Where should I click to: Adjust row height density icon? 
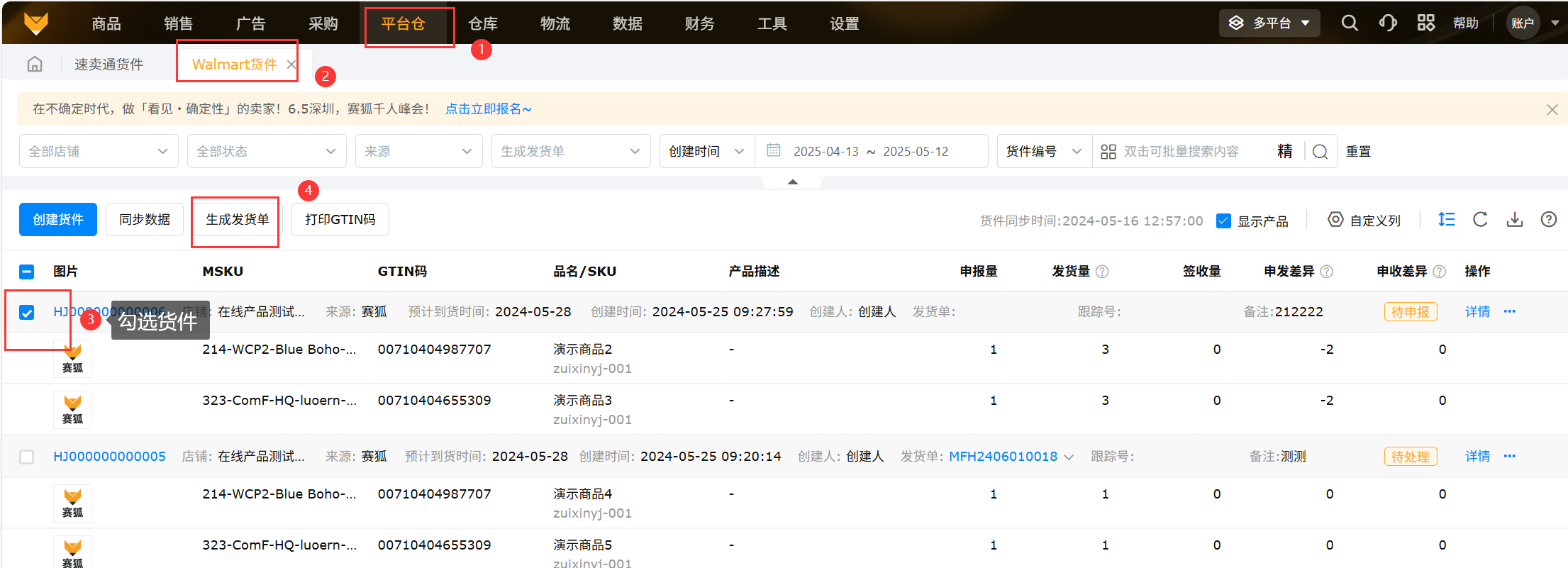pos(1446,220)
